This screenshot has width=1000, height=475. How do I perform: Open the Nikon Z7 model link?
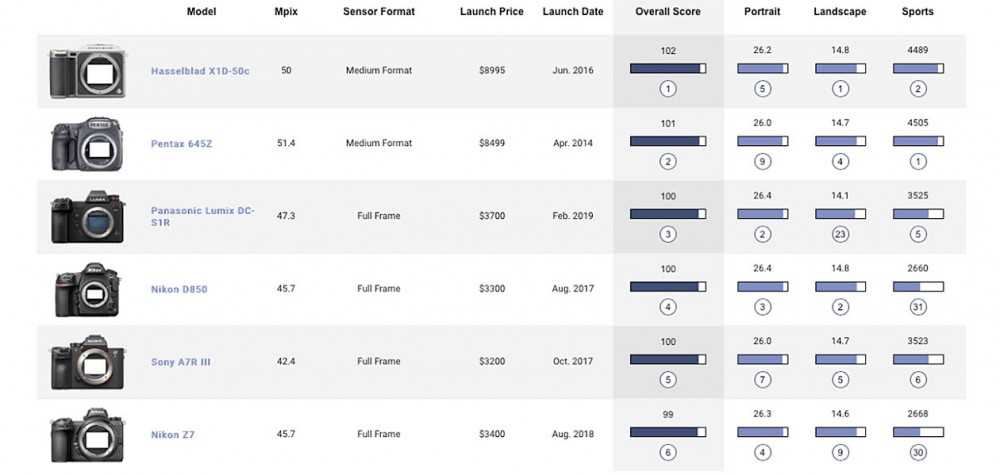pyautogui.click(x=172, y=434)
